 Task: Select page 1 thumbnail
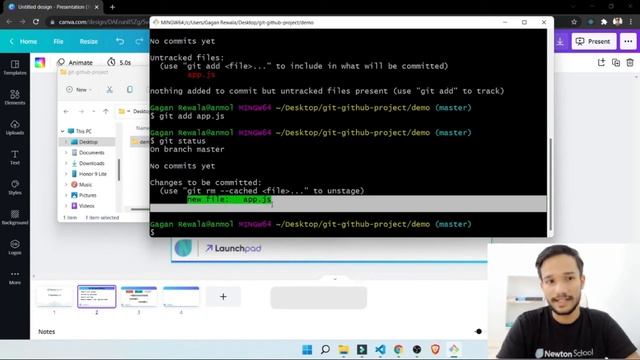54,297
